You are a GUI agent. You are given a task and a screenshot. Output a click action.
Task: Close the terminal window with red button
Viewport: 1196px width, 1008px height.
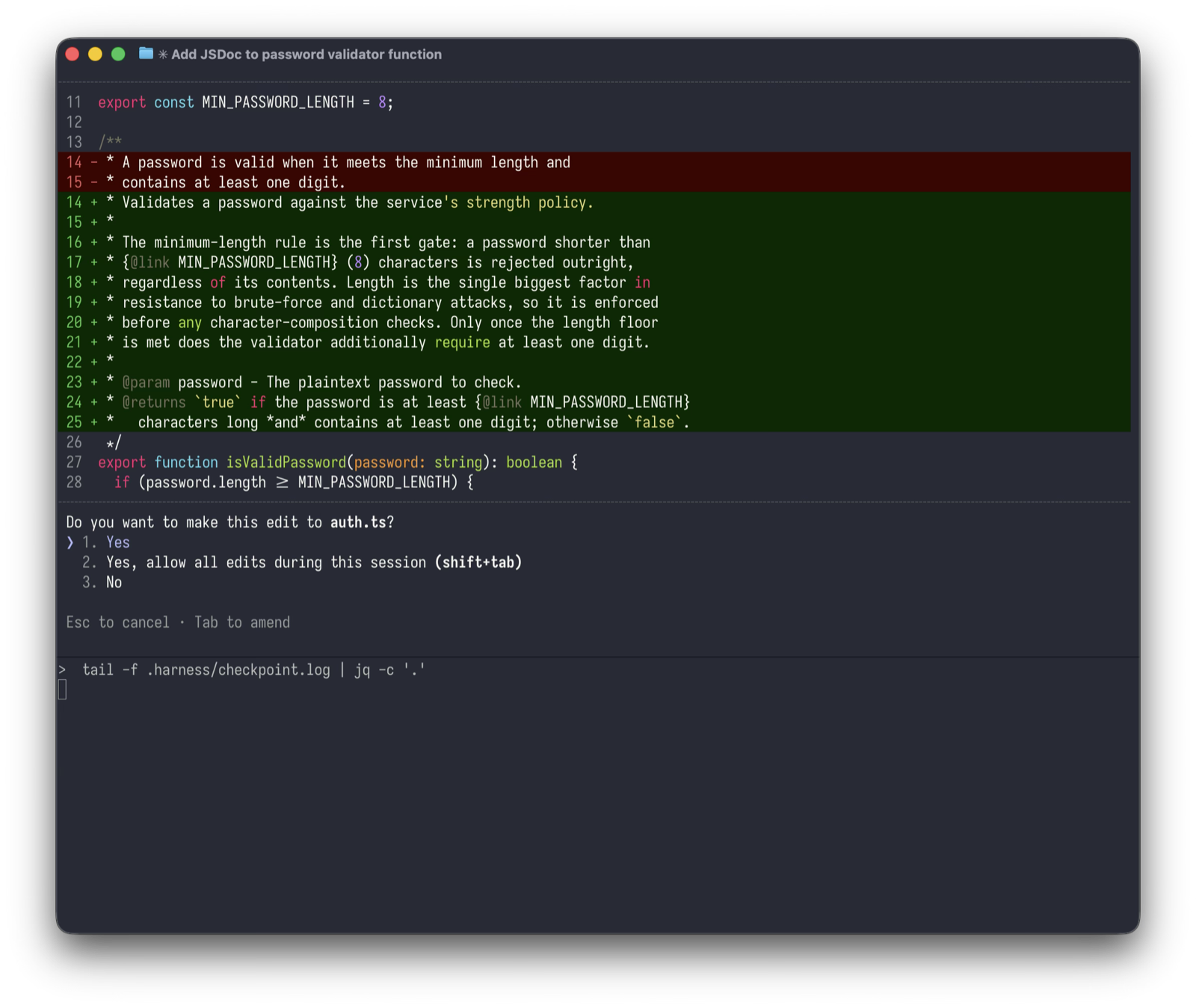(73, 54)
